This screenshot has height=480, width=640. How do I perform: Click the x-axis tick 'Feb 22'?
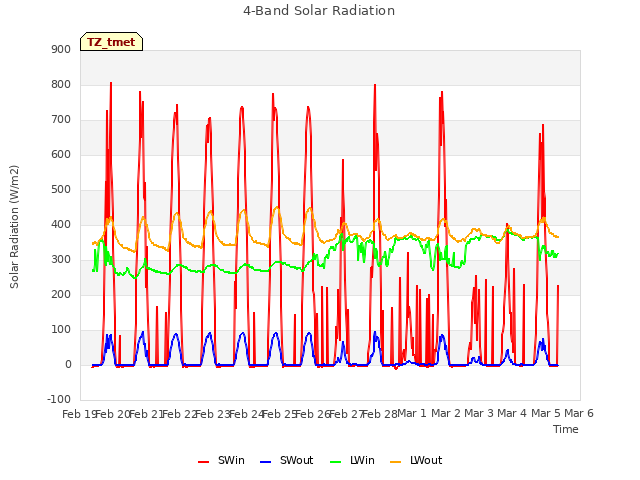pos(179,414)
